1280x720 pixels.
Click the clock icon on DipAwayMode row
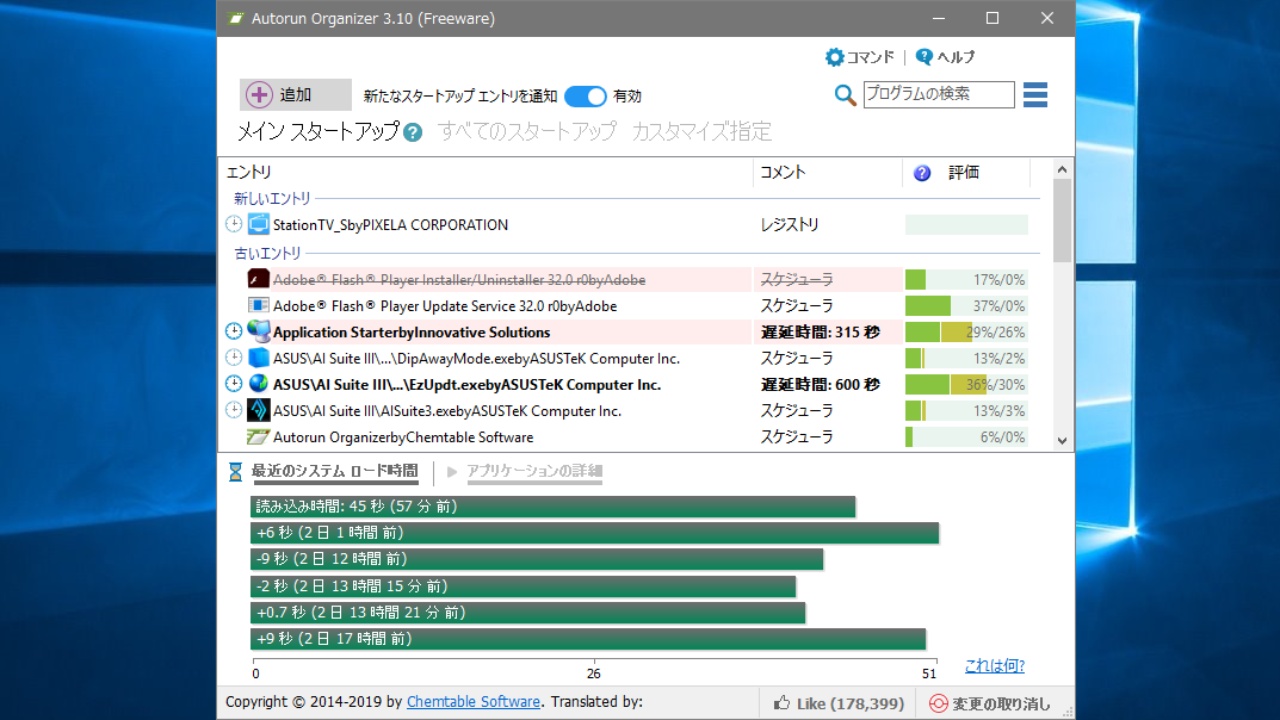point(233,357)
